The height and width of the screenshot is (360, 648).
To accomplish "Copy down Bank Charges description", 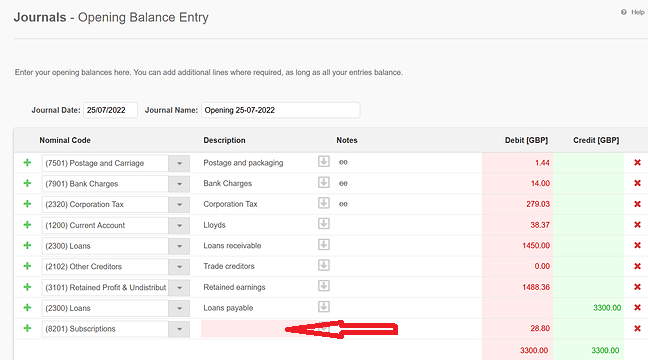I will click(324, 182).
